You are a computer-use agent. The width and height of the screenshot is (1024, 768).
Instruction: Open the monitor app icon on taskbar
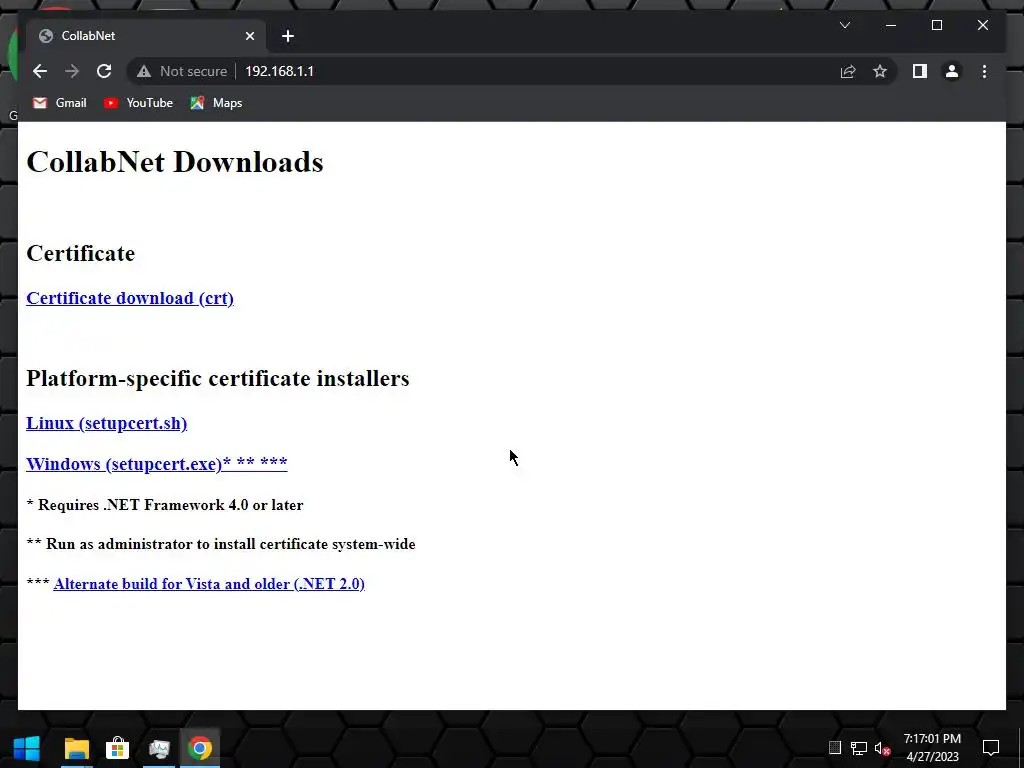tap(159, 748)
